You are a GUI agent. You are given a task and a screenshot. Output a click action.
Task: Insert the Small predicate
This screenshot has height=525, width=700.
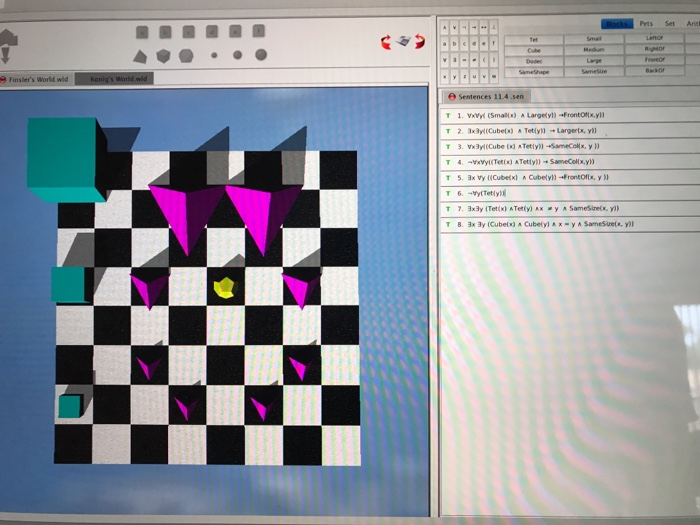(x=594, y=39)
